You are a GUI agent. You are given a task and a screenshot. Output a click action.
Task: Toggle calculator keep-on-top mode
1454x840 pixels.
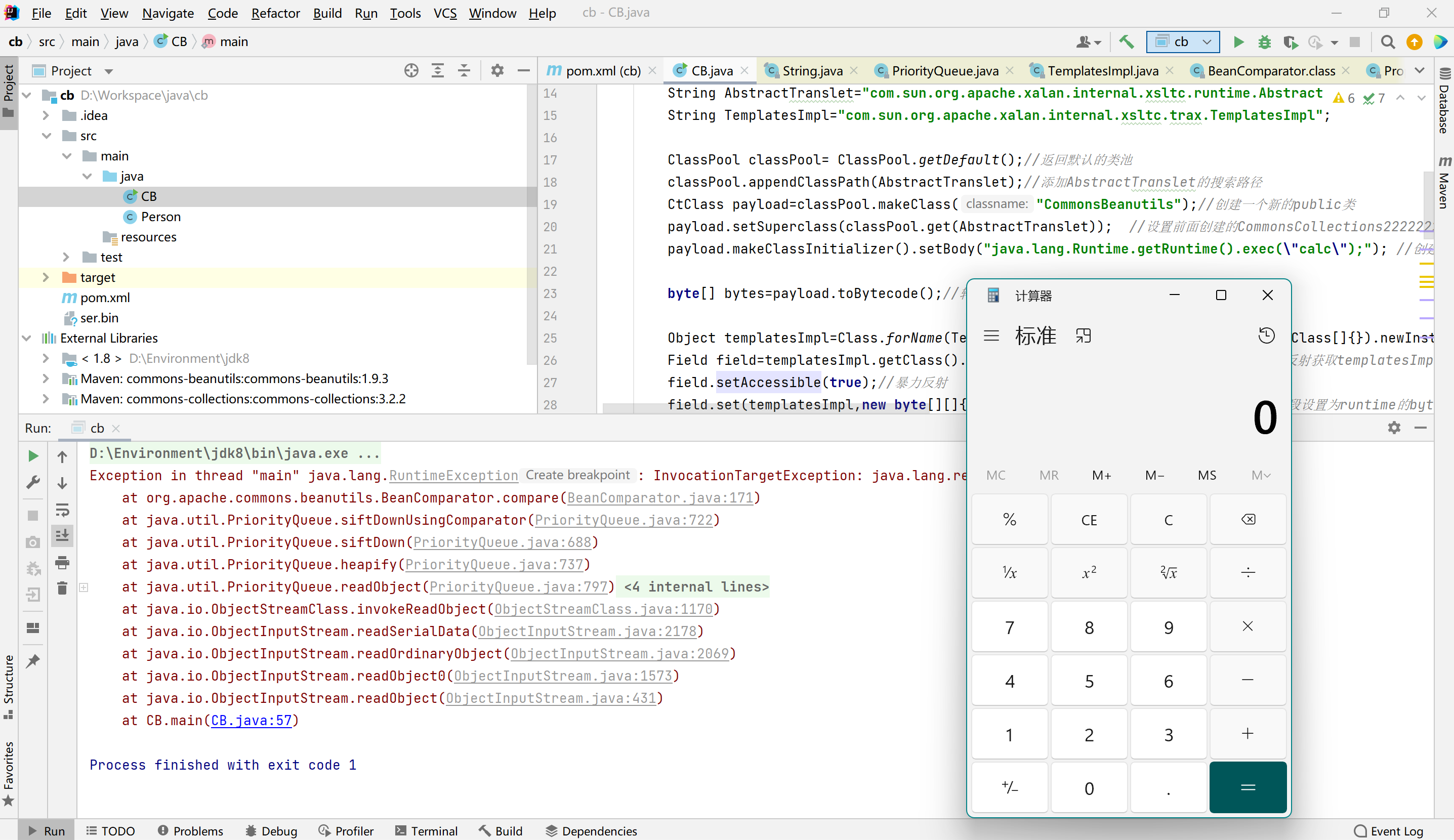pos(1083,335)
